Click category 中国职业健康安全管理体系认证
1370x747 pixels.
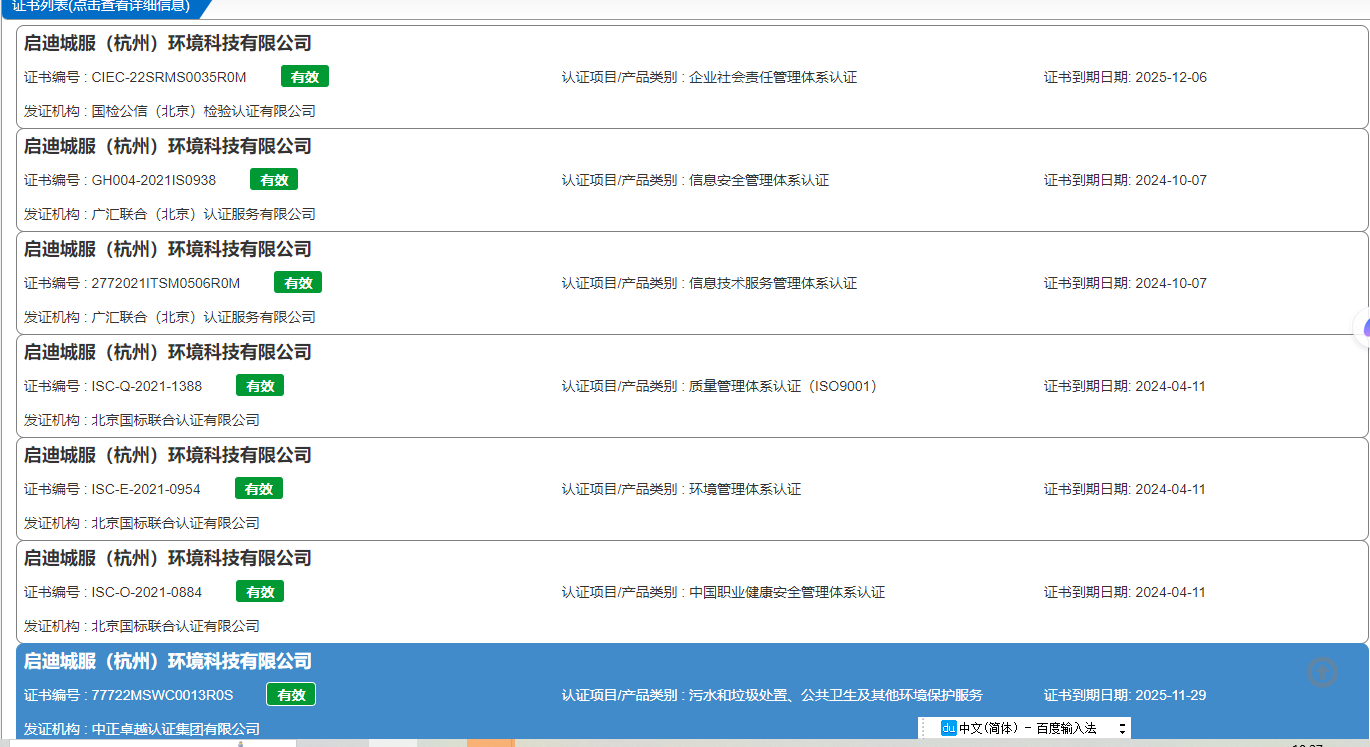pyautogui.click(x=787, y=592)
